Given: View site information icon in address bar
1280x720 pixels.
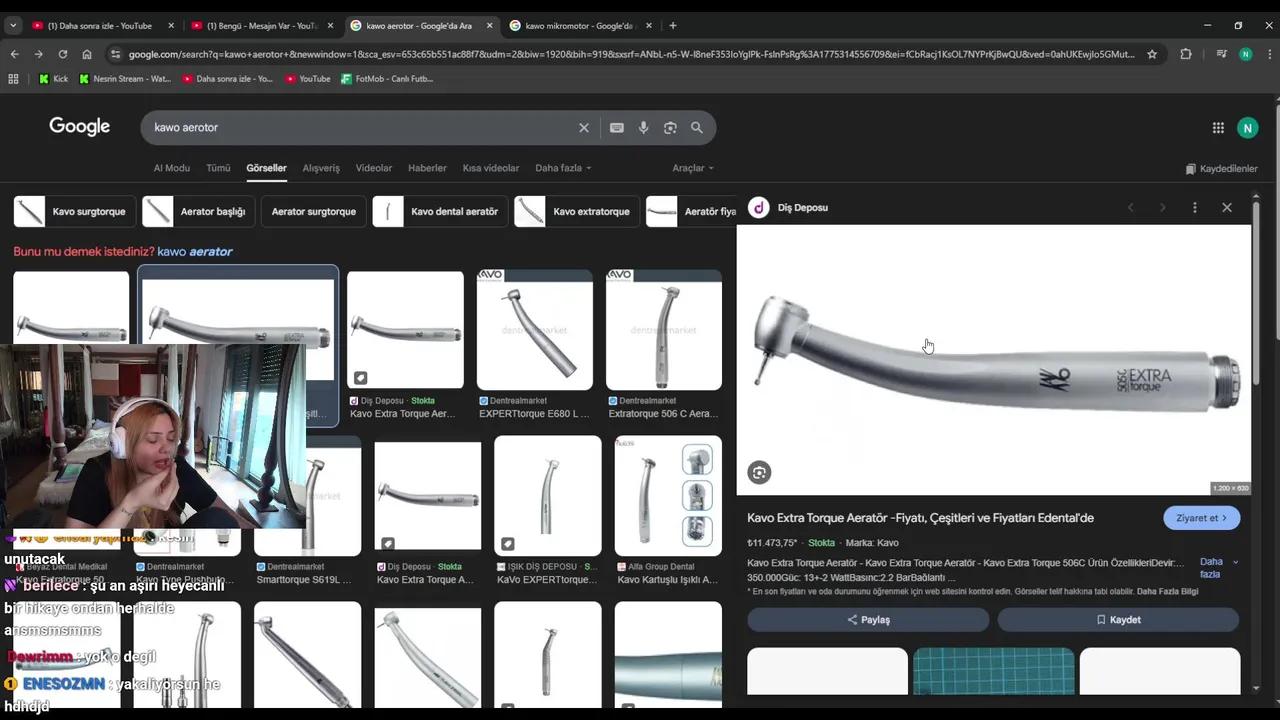Looking at the screenshot, I should tap(115, 54).
